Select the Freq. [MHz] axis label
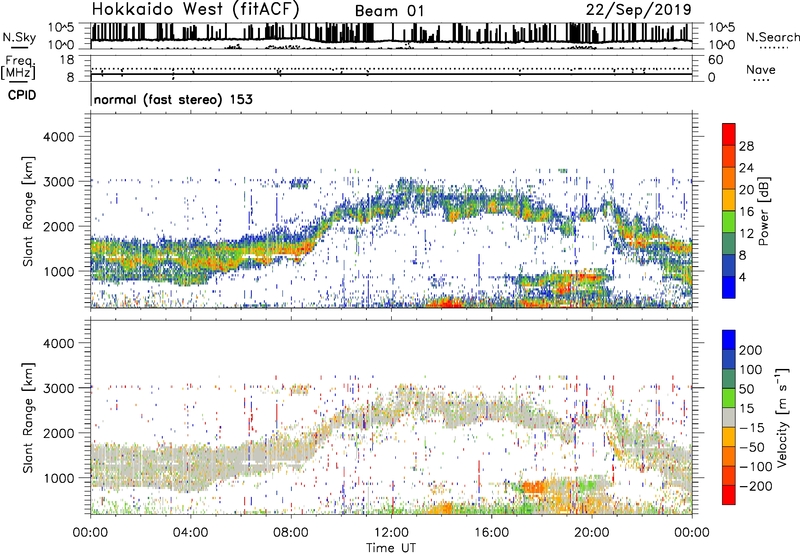The image size is (800, 554). (x=18, y=67)
